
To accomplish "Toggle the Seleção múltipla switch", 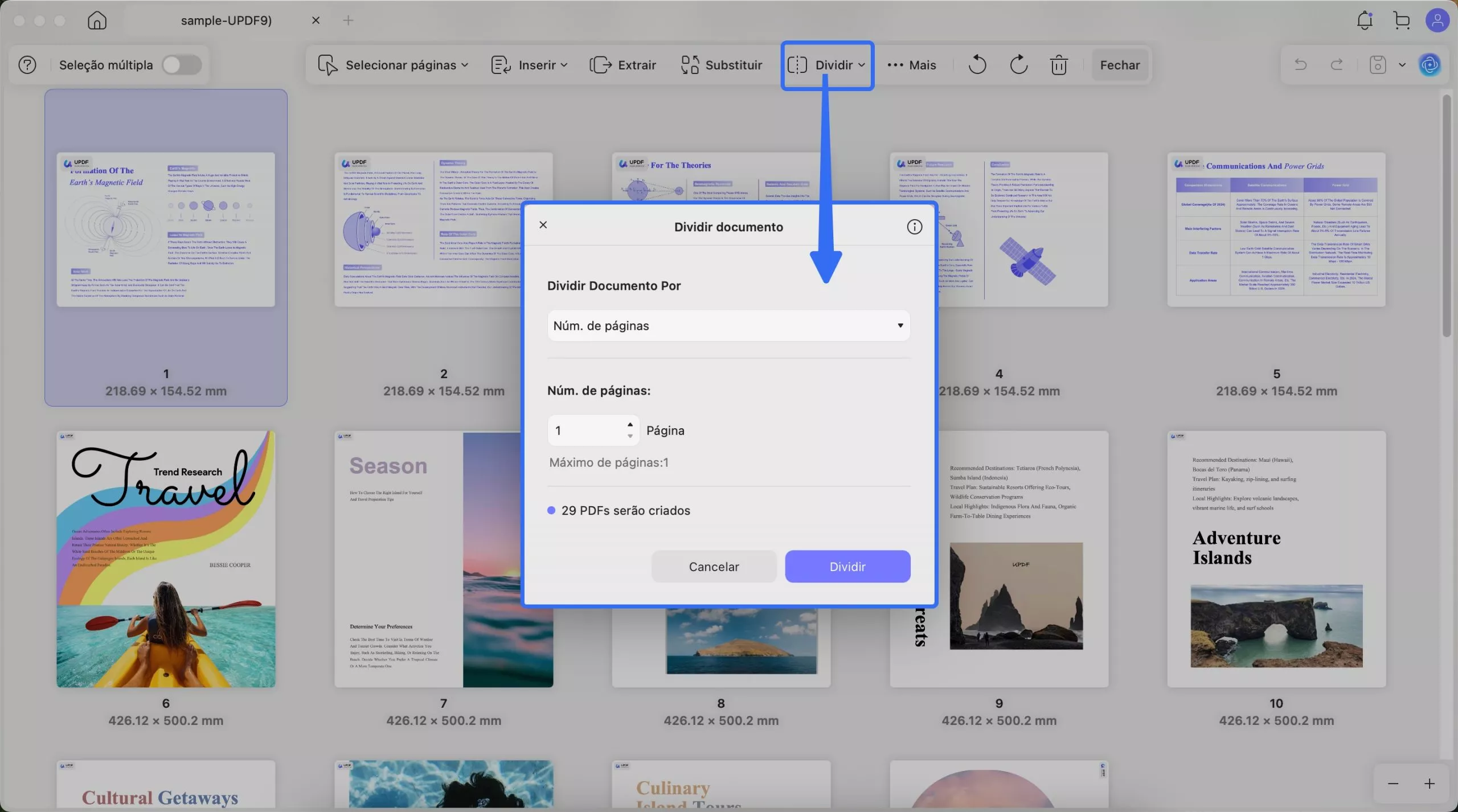I will pos(182,65).
